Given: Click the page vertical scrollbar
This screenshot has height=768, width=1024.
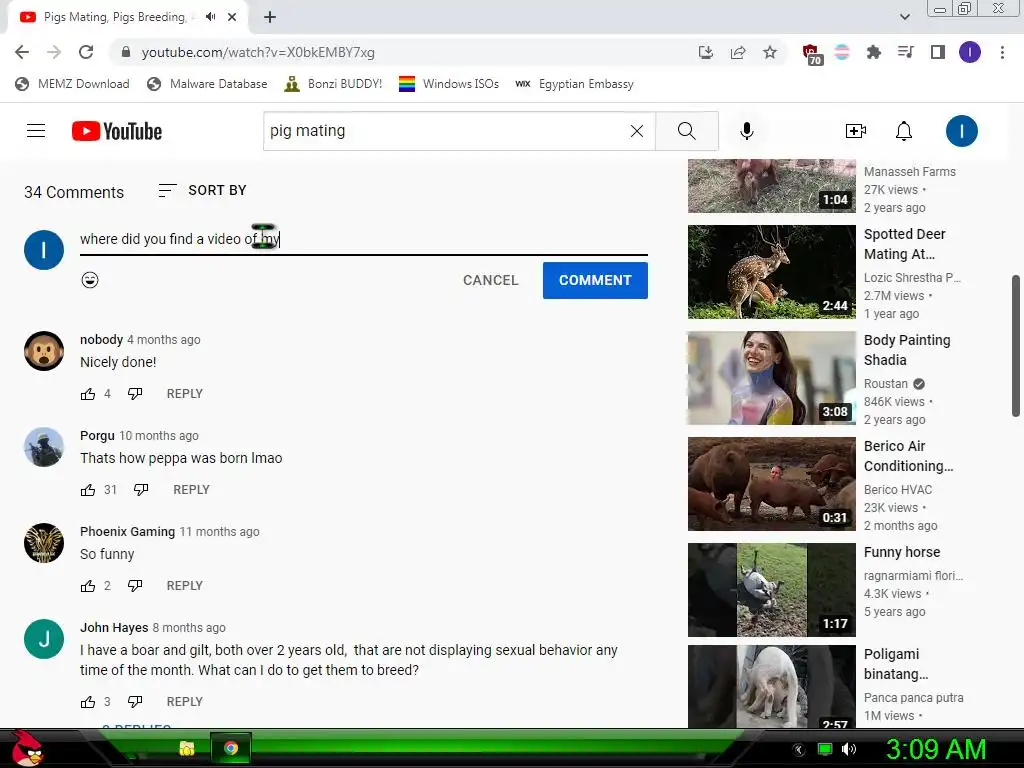Looking at the screenshot, I should pos(1016,345).
